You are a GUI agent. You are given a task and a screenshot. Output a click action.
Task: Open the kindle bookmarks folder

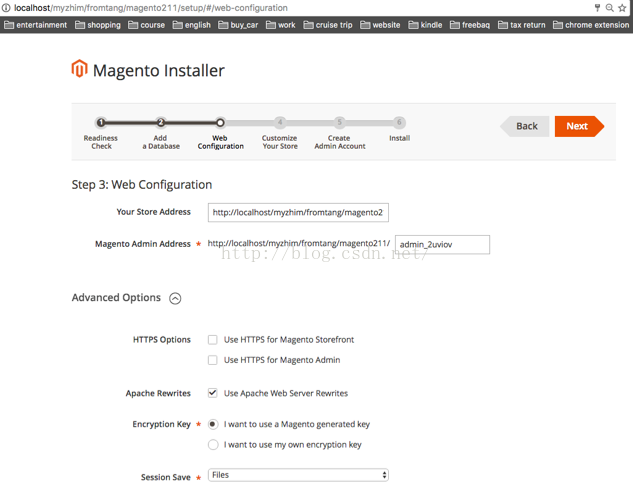(x=425, y=25)
